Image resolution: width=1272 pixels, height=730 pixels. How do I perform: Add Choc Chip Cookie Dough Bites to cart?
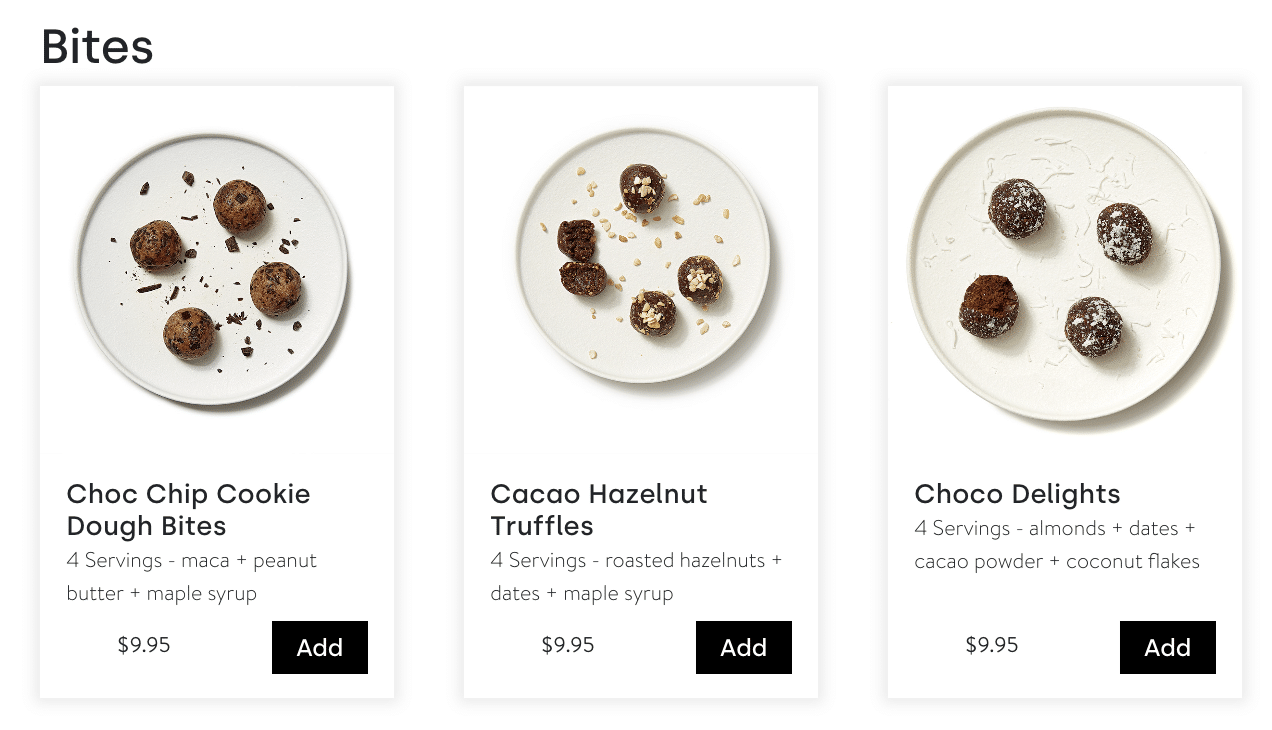[x=319, y=647]
